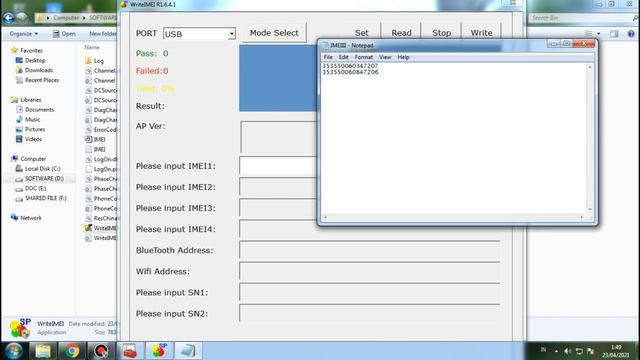Click the Stop button in WriteIMEI
Image resolution: width=640 pixels, height=360 pixels.
pyautogui.click(x=441, y=33)
